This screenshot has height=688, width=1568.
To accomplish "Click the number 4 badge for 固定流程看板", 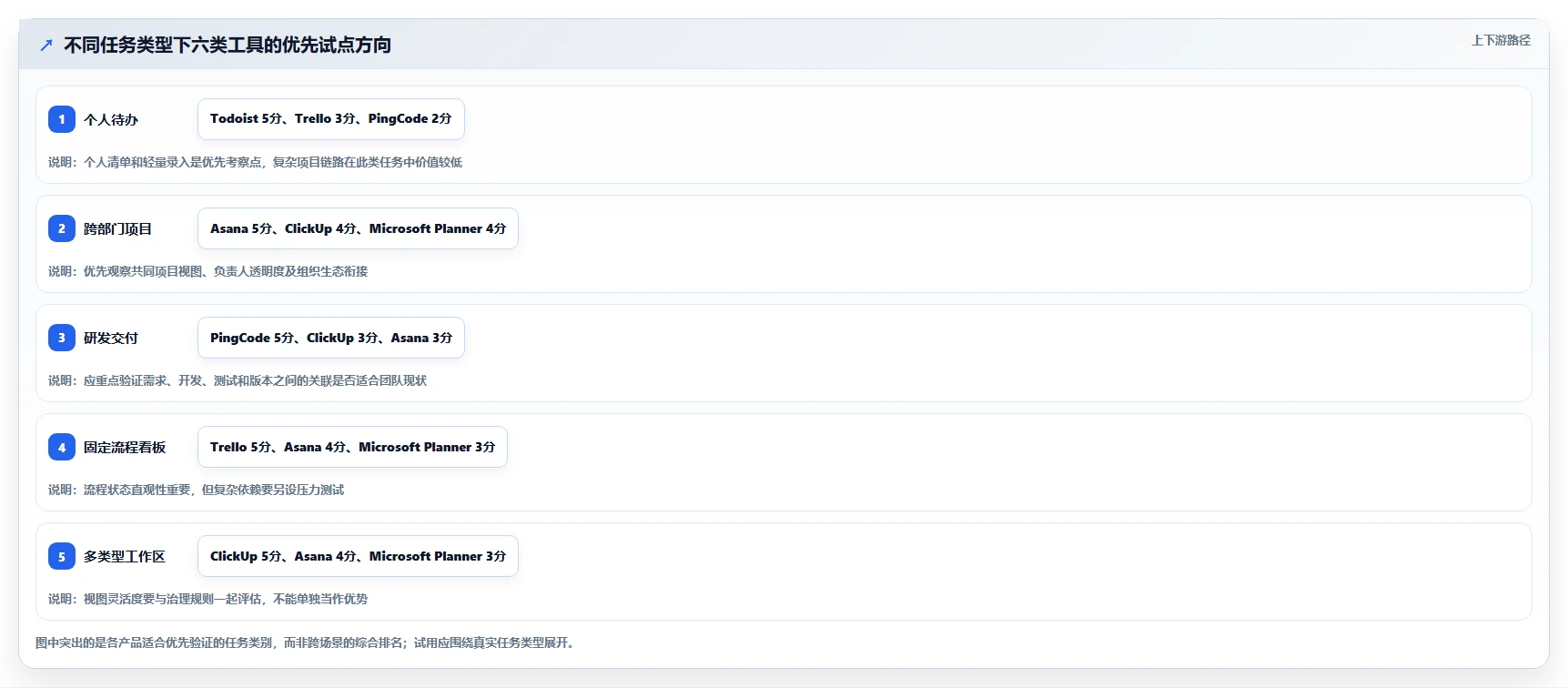I will tap(62, 447).
